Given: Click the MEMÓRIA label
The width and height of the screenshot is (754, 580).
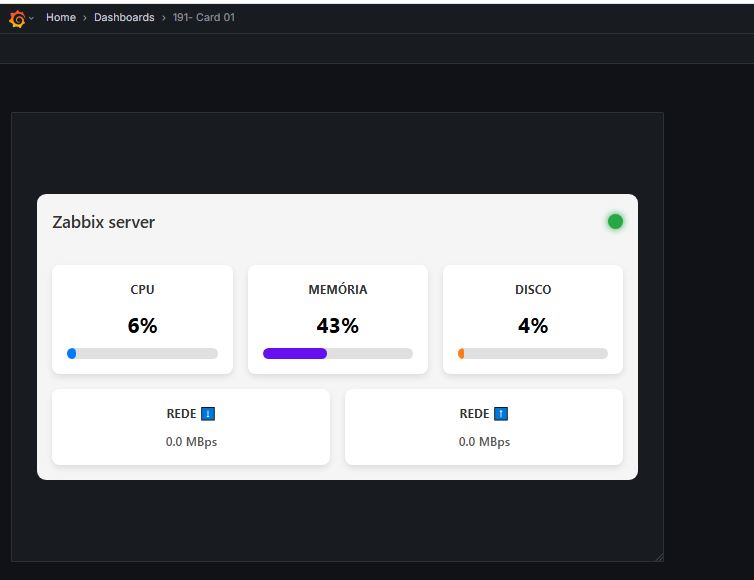Looking at the screenshot, I should point(338,290).
